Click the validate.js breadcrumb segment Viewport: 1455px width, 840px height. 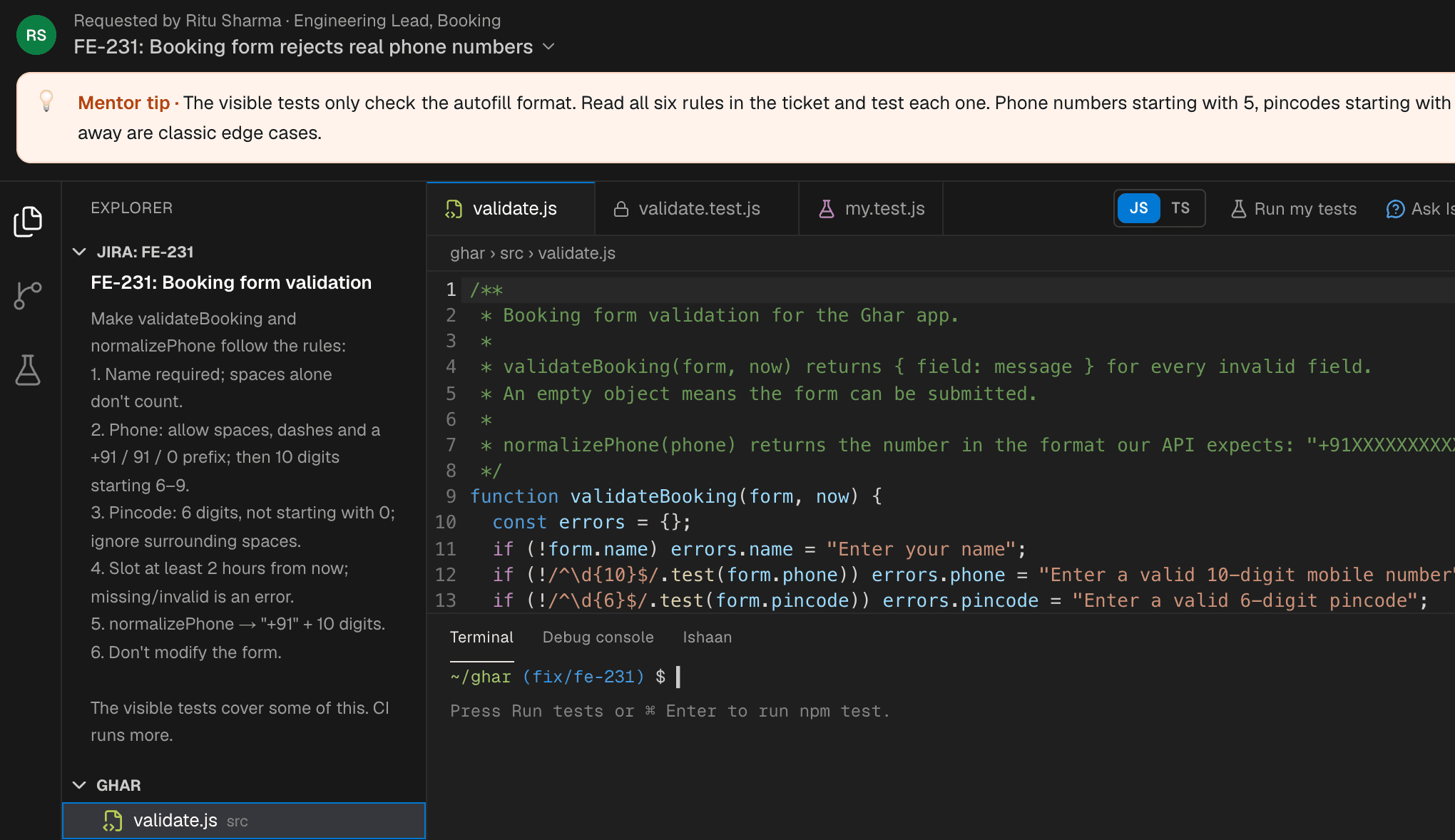click(x=576, y=253)
